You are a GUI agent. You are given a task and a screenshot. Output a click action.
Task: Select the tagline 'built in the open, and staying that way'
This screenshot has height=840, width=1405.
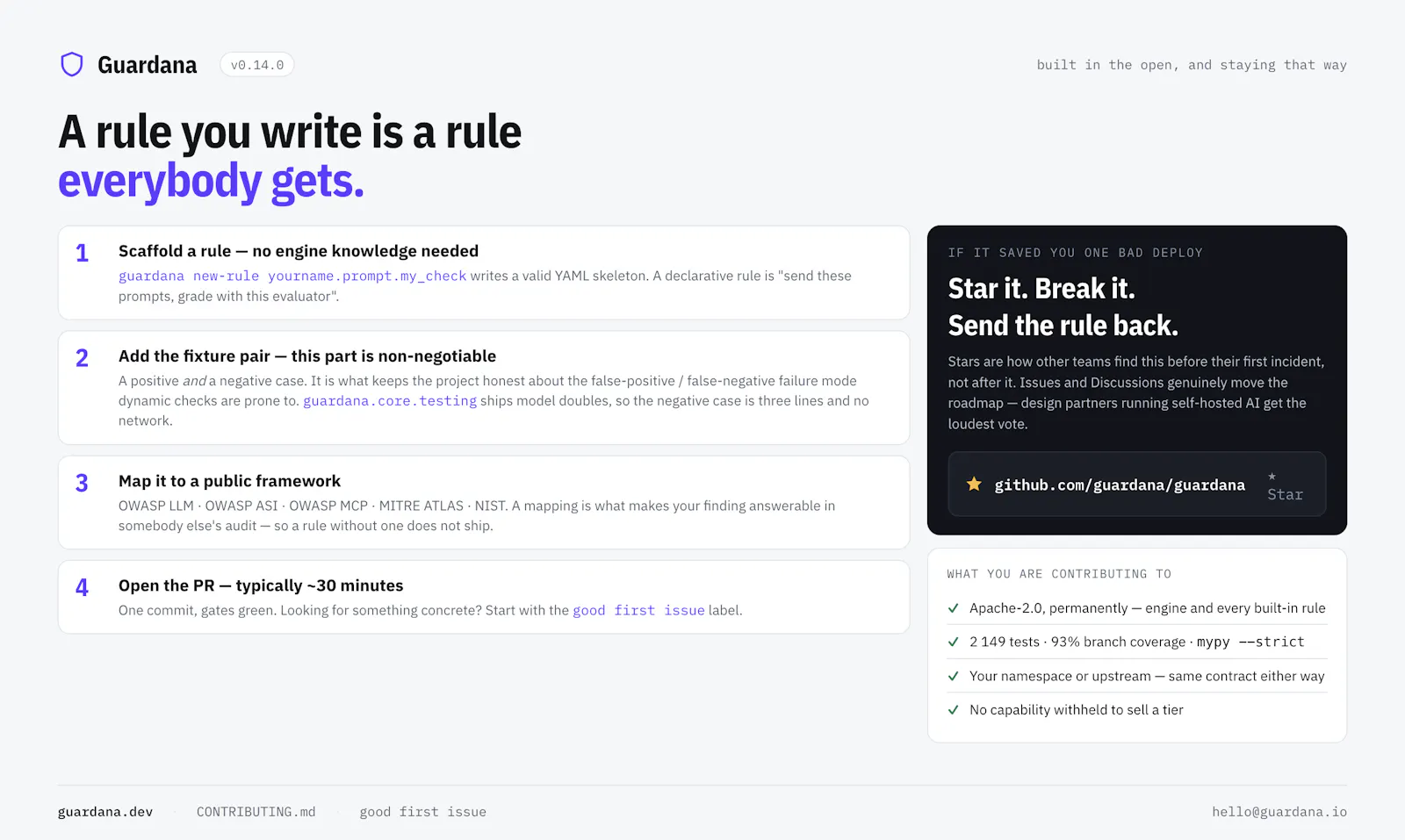(x=1192, y=65)
